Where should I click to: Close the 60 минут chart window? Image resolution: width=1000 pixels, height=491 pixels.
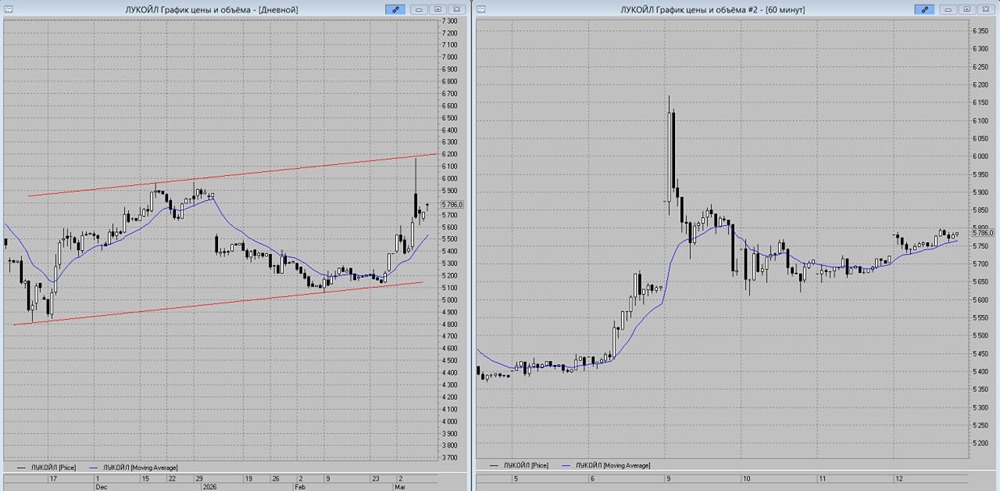click(986, 10)
